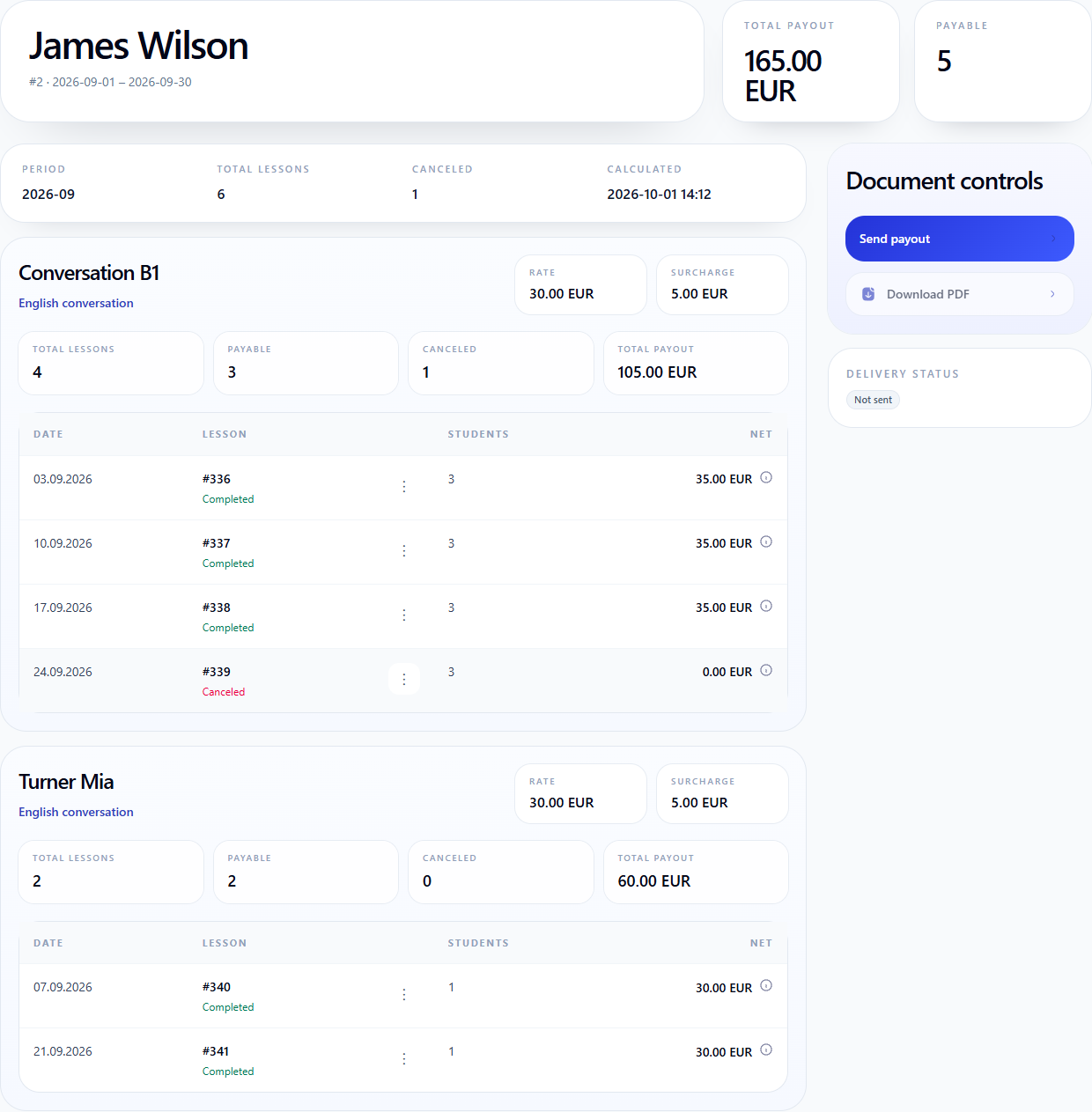This screenshot has height=1112, width=1092.
Task: Click the arrow on the Send payout button
Action: tap(1052, 239)
